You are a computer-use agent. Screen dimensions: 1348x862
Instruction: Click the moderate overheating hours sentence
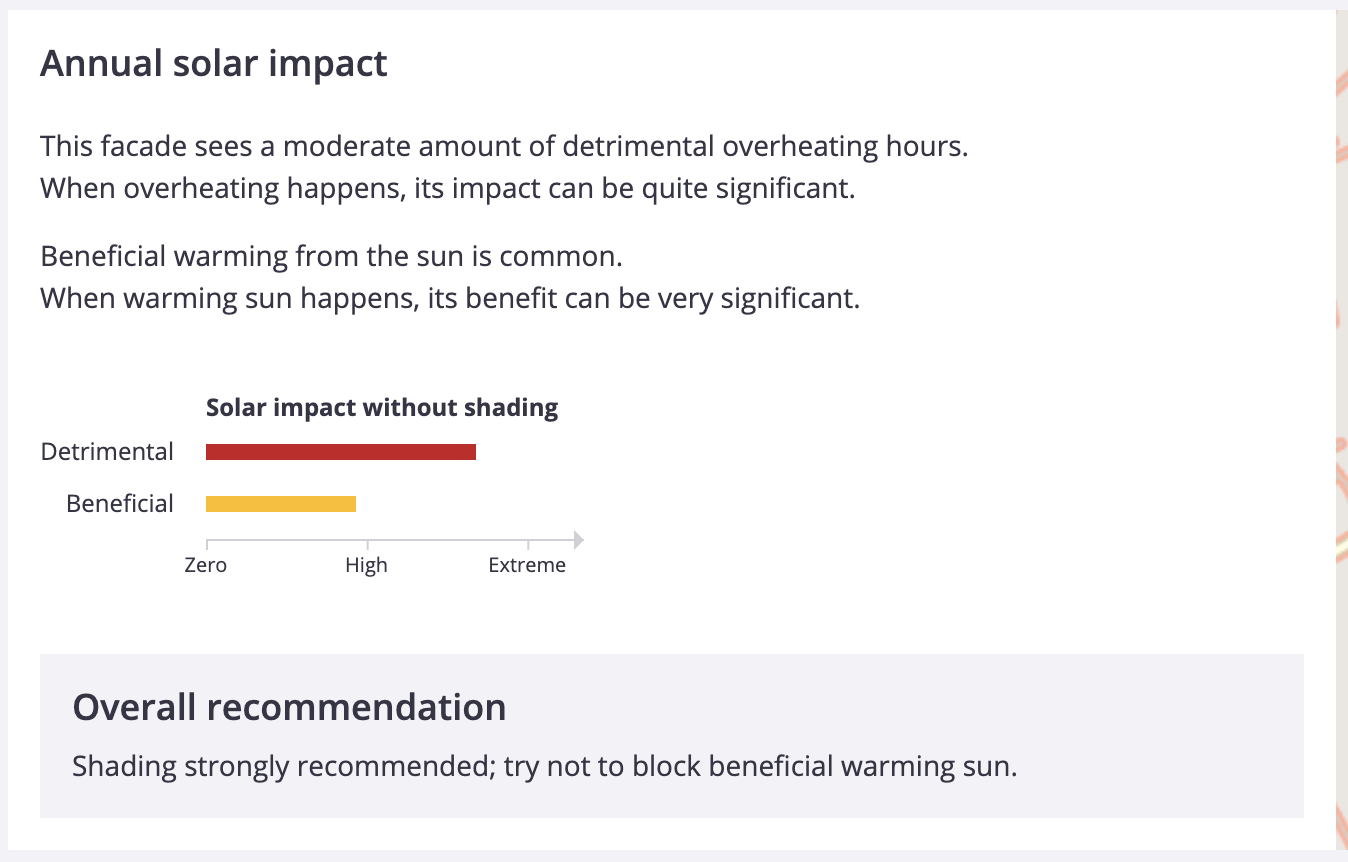[x=504, y=147]
